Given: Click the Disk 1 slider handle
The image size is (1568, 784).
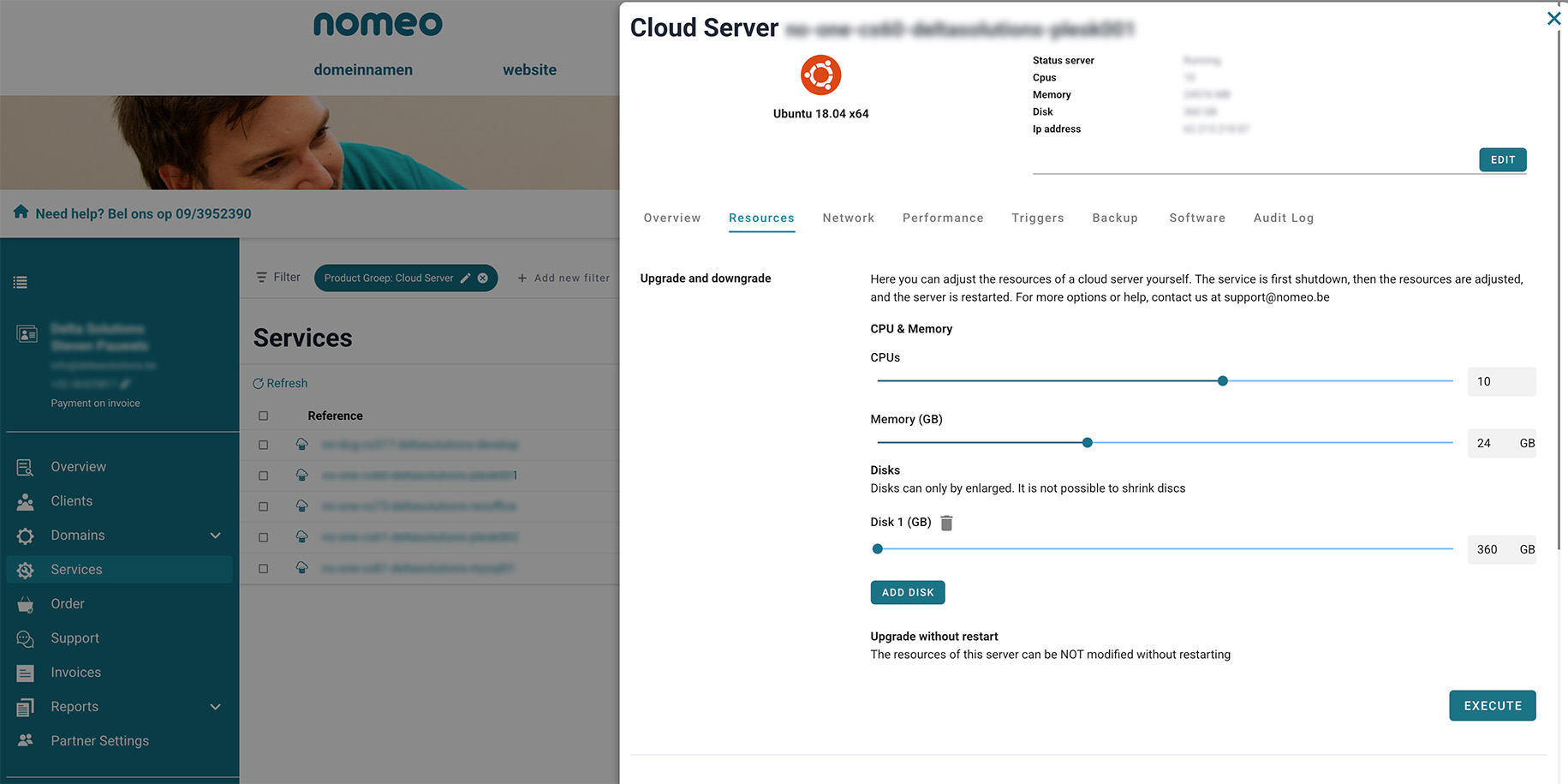Looking at the screenshot, I should tap(877, 548).
